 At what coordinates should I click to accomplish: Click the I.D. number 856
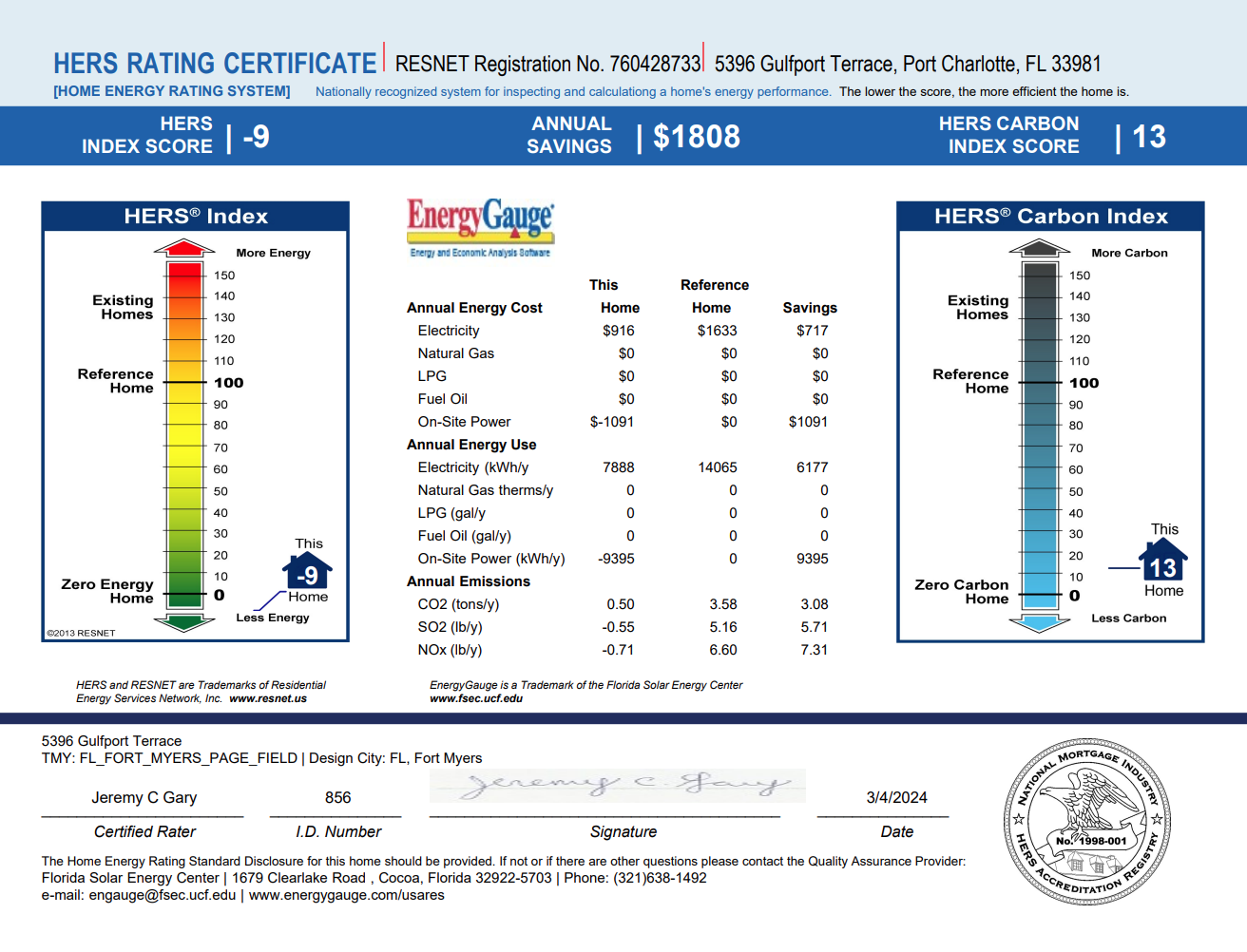pyautogui.click(x=337, y=798)
